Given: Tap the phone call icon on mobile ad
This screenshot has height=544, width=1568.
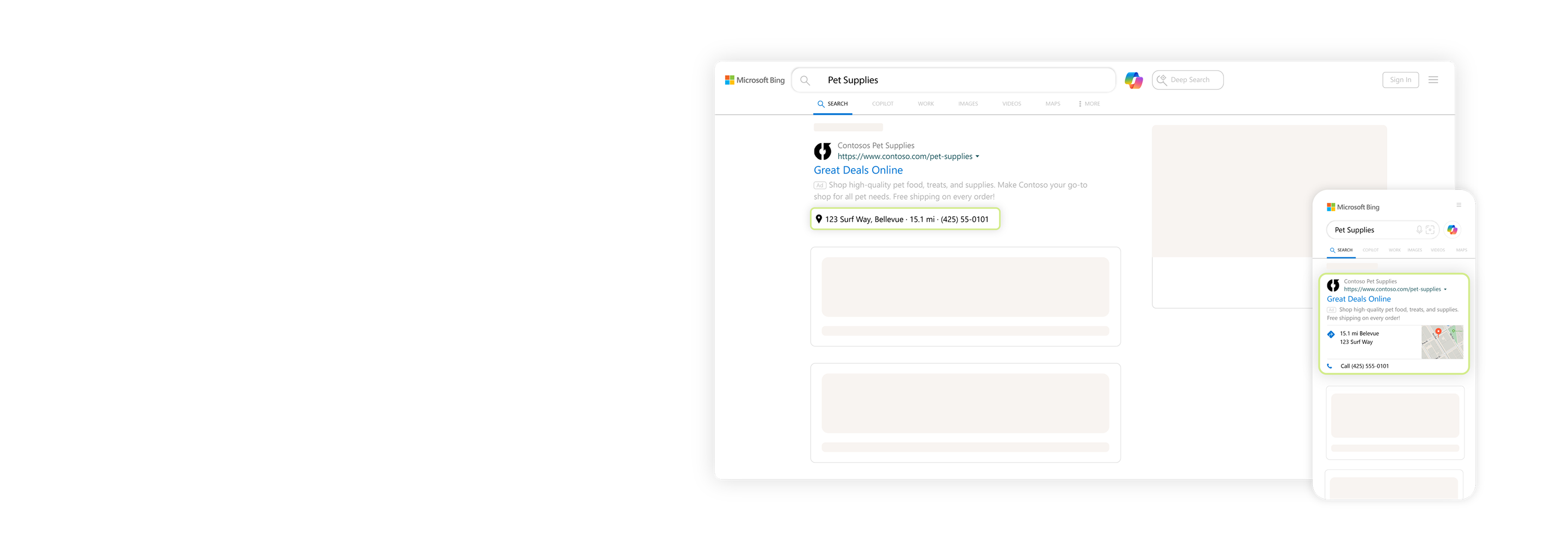Looking at the screenshot, I should click(x=1330, y=366).
